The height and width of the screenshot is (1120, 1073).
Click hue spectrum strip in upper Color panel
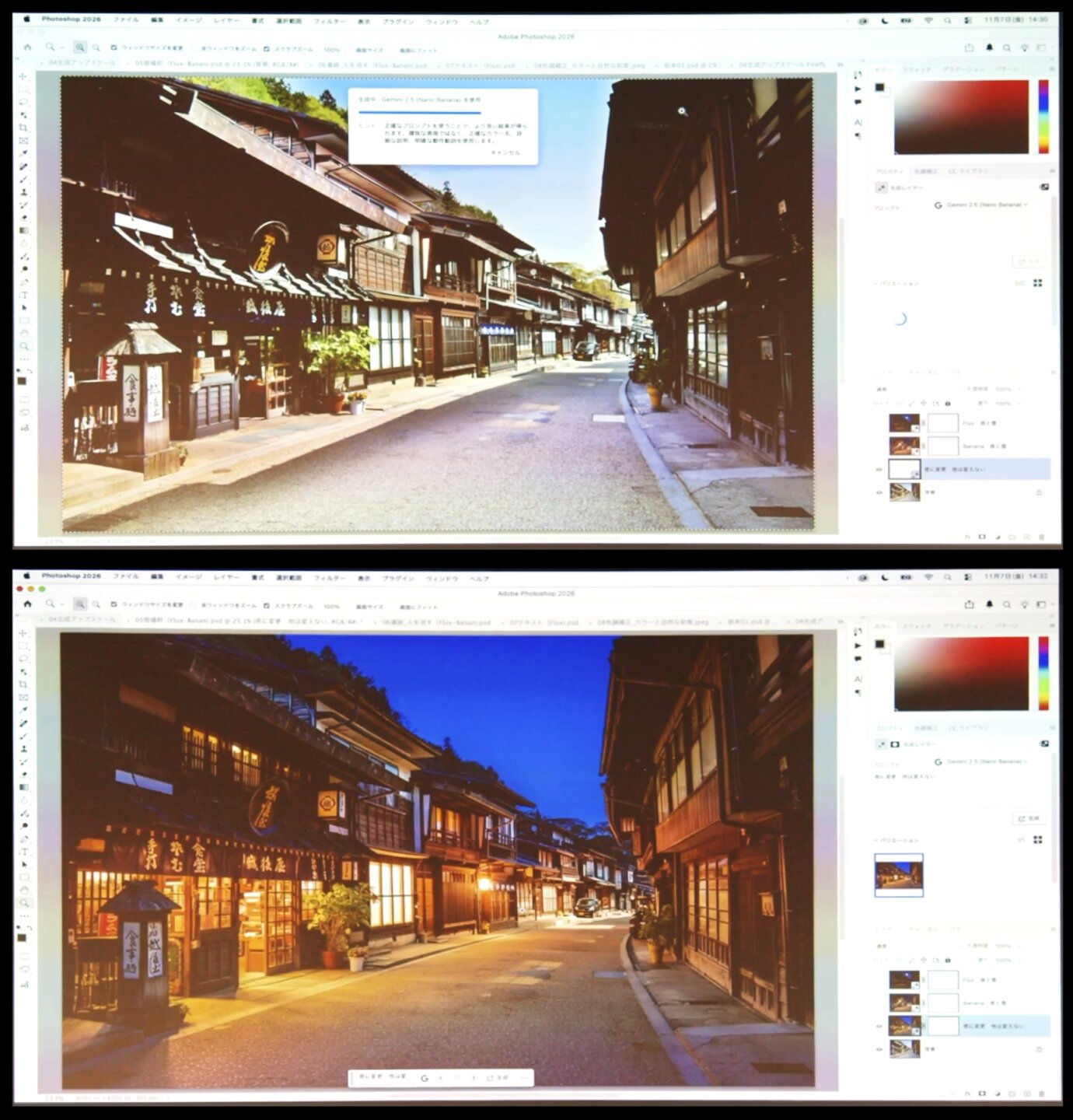coord(1043,117)
